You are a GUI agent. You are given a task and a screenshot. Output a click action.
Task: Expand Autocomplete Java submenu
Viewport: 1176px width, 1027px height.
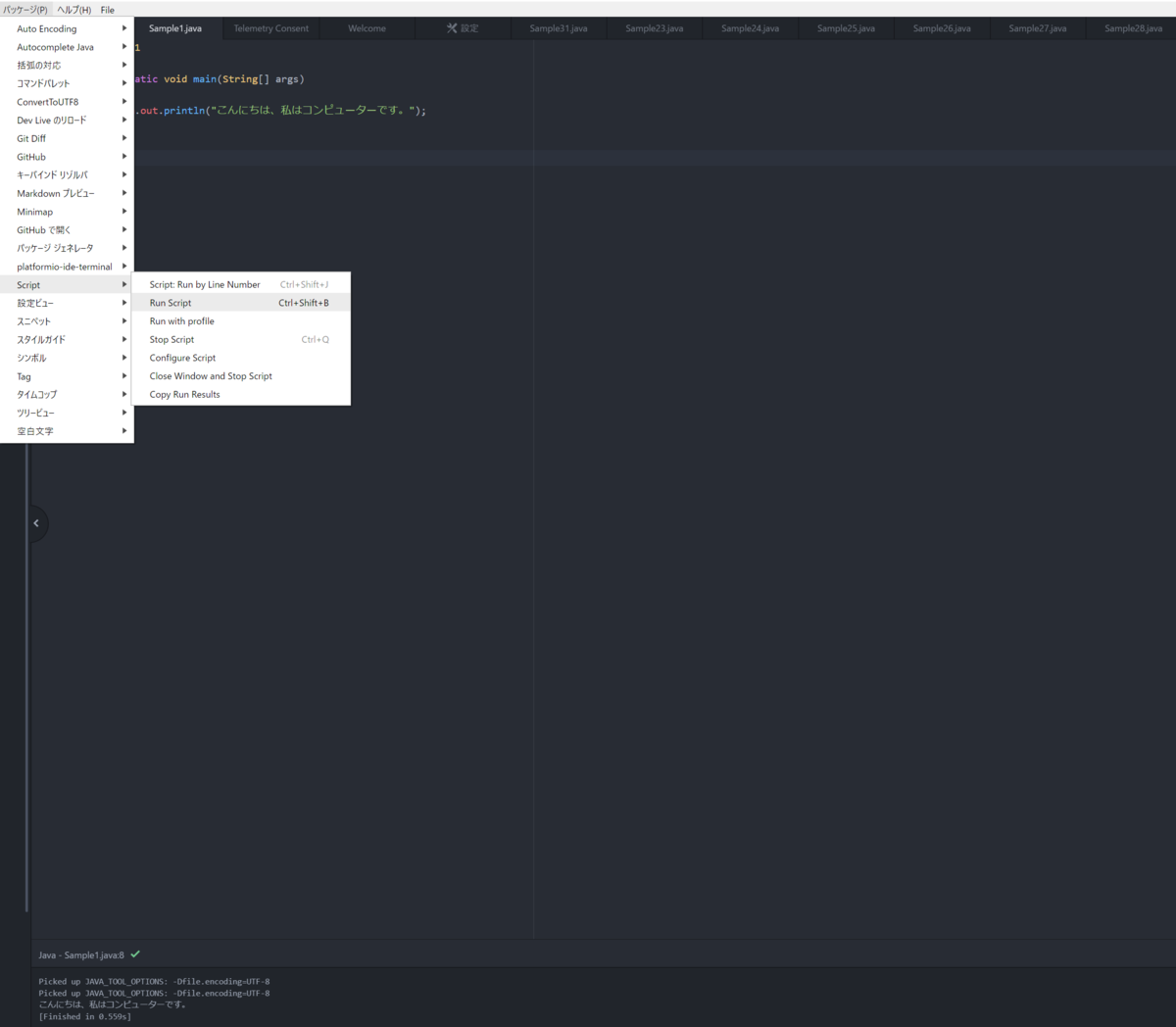tap(67, 47)
